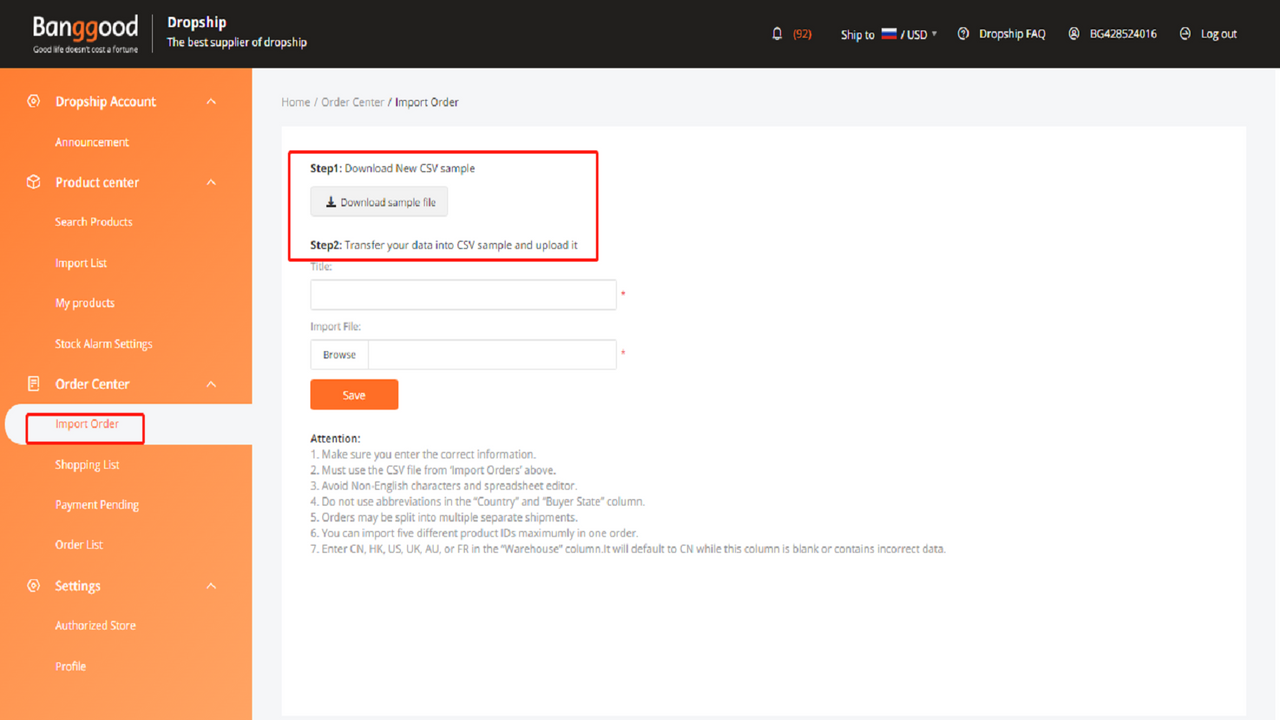This screenshot has height=720, width=1280.
Task: Open Payment Pending in the sidebar
Action: [97, 505]
